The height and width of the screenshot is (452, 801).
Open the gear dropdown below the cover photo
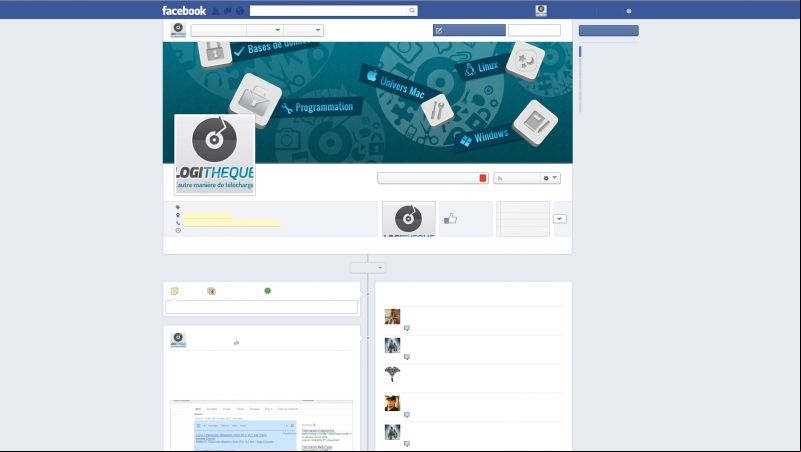(x=550, y=178)
